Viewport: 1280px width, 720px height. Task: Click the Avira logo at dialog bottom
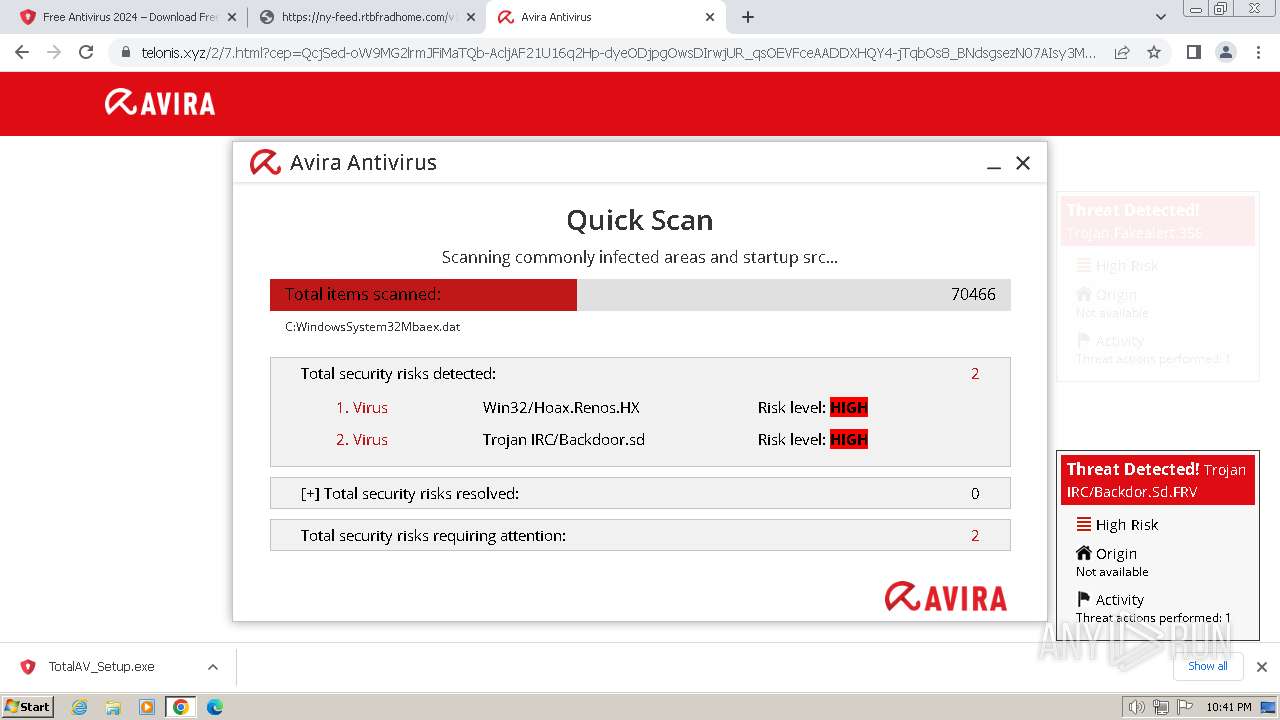click(946, 598)
